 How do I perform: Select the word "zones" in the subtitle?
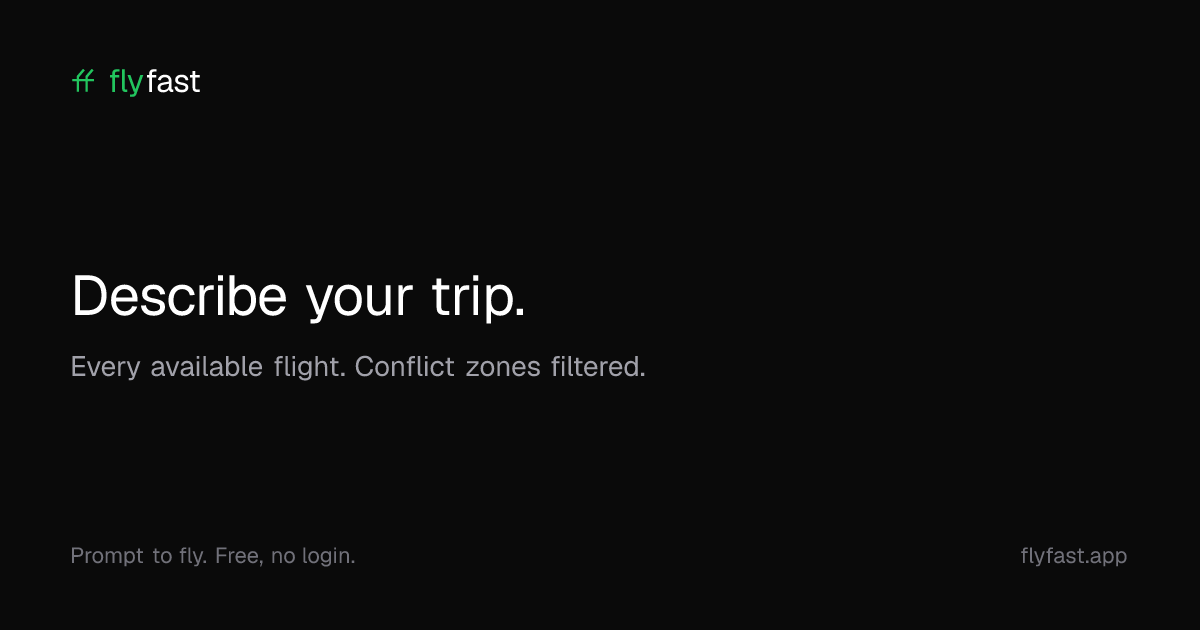point(504,367)
